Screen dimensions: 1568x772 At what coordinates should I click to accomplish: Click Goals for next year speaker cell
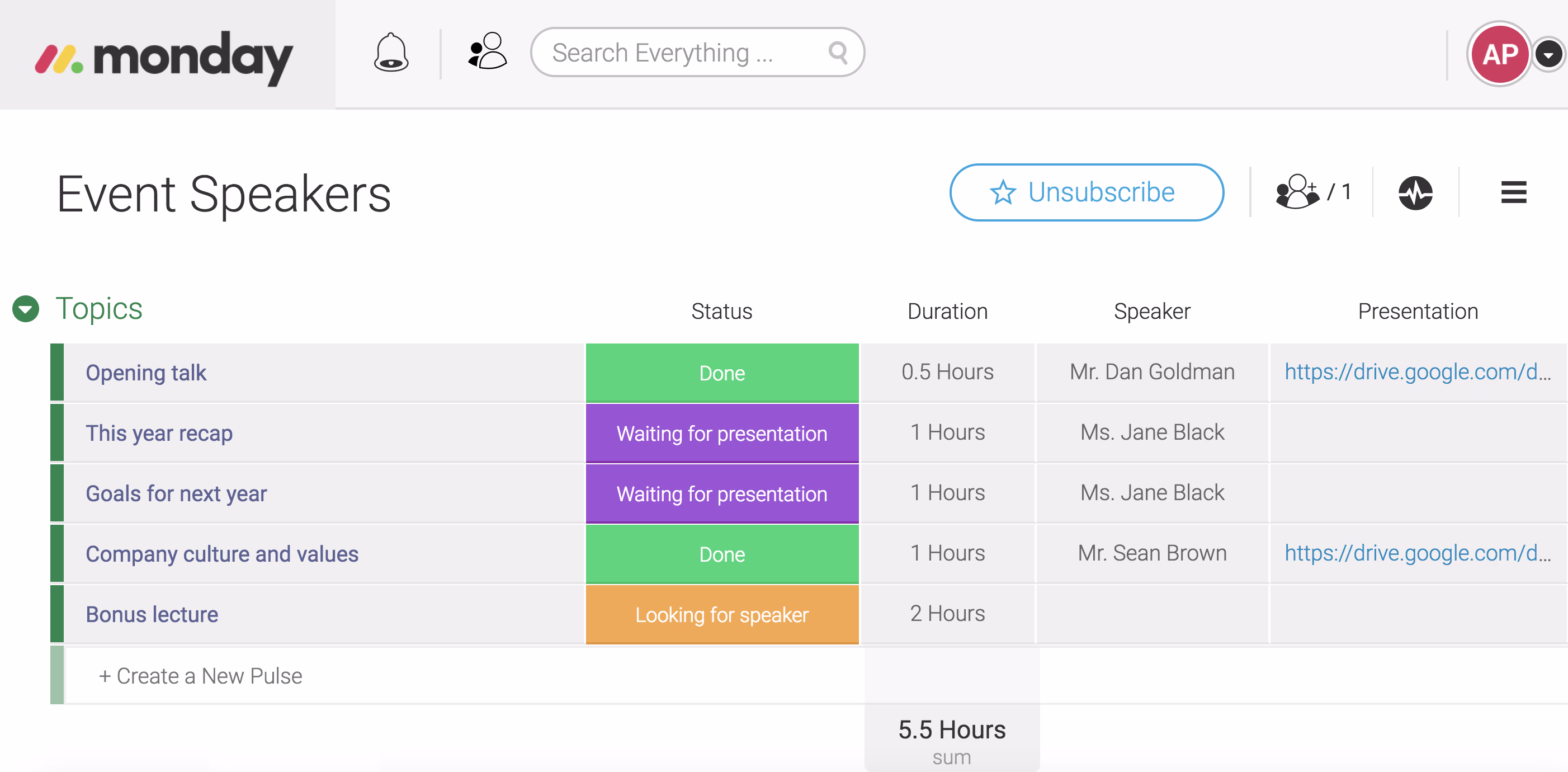(1153, 492)
